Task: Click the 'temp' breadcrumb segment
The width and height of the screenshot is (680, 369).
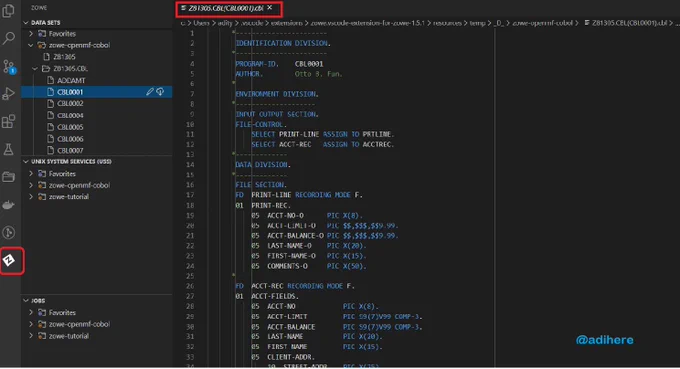Action: pos(477,23)
